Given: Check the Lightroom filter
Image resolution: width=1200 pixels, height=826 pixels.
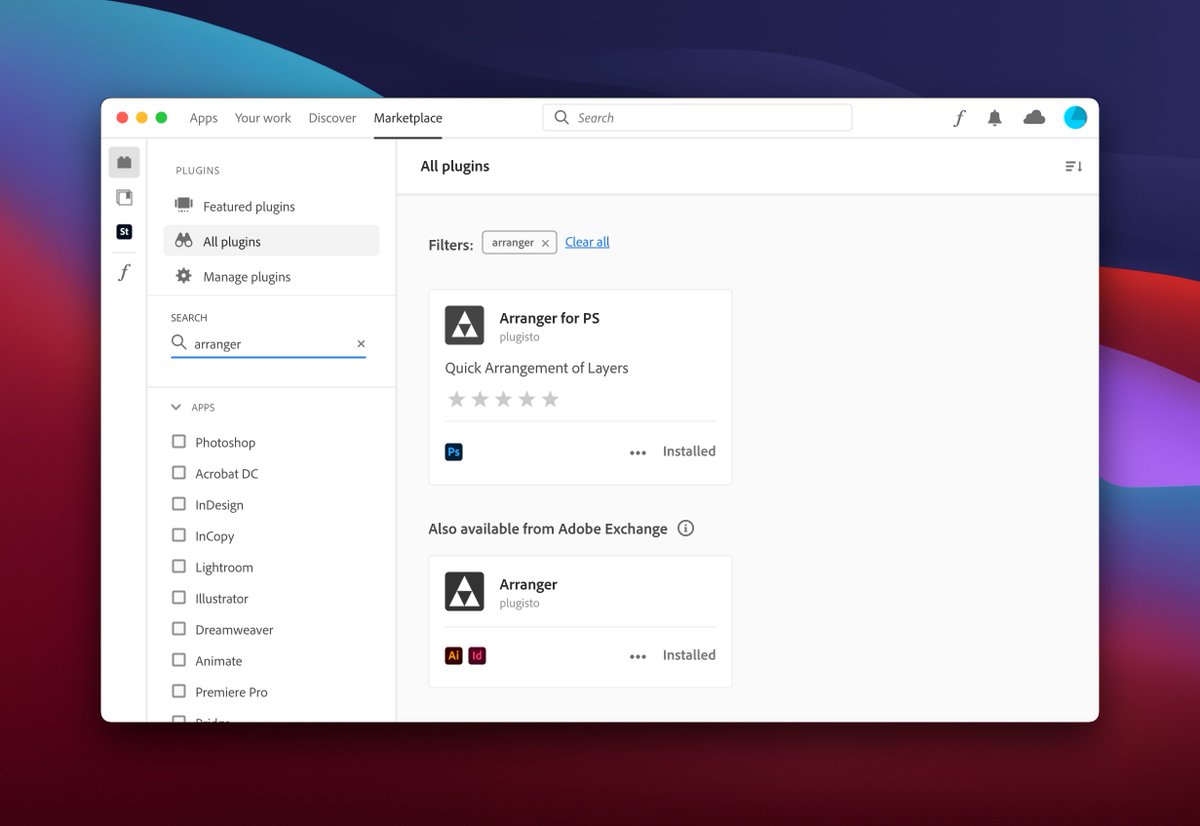Looking at the screenshot, I should coord(179,566).
